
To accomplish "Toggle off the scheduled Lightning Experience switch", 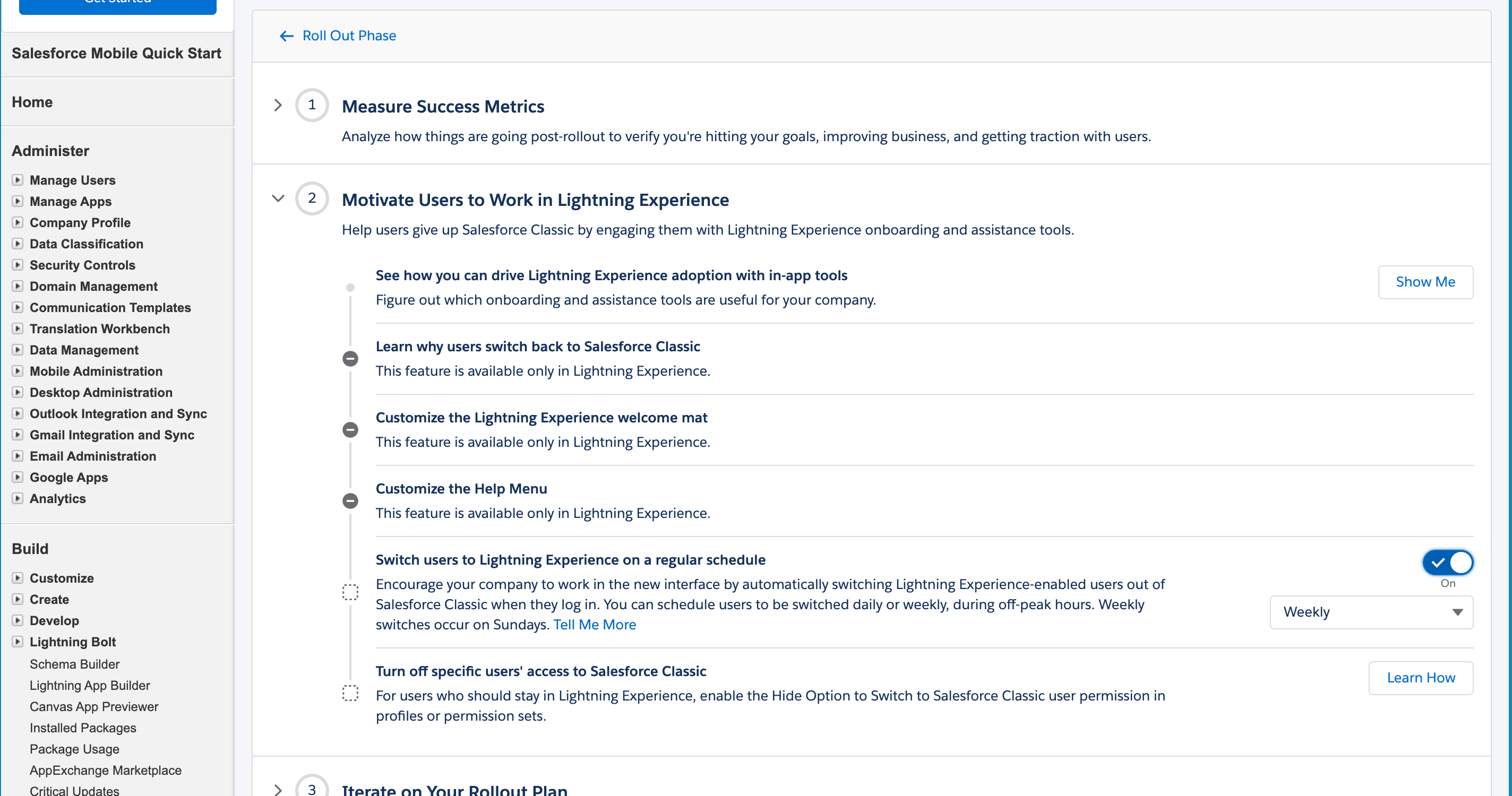I will [1447, 563].
